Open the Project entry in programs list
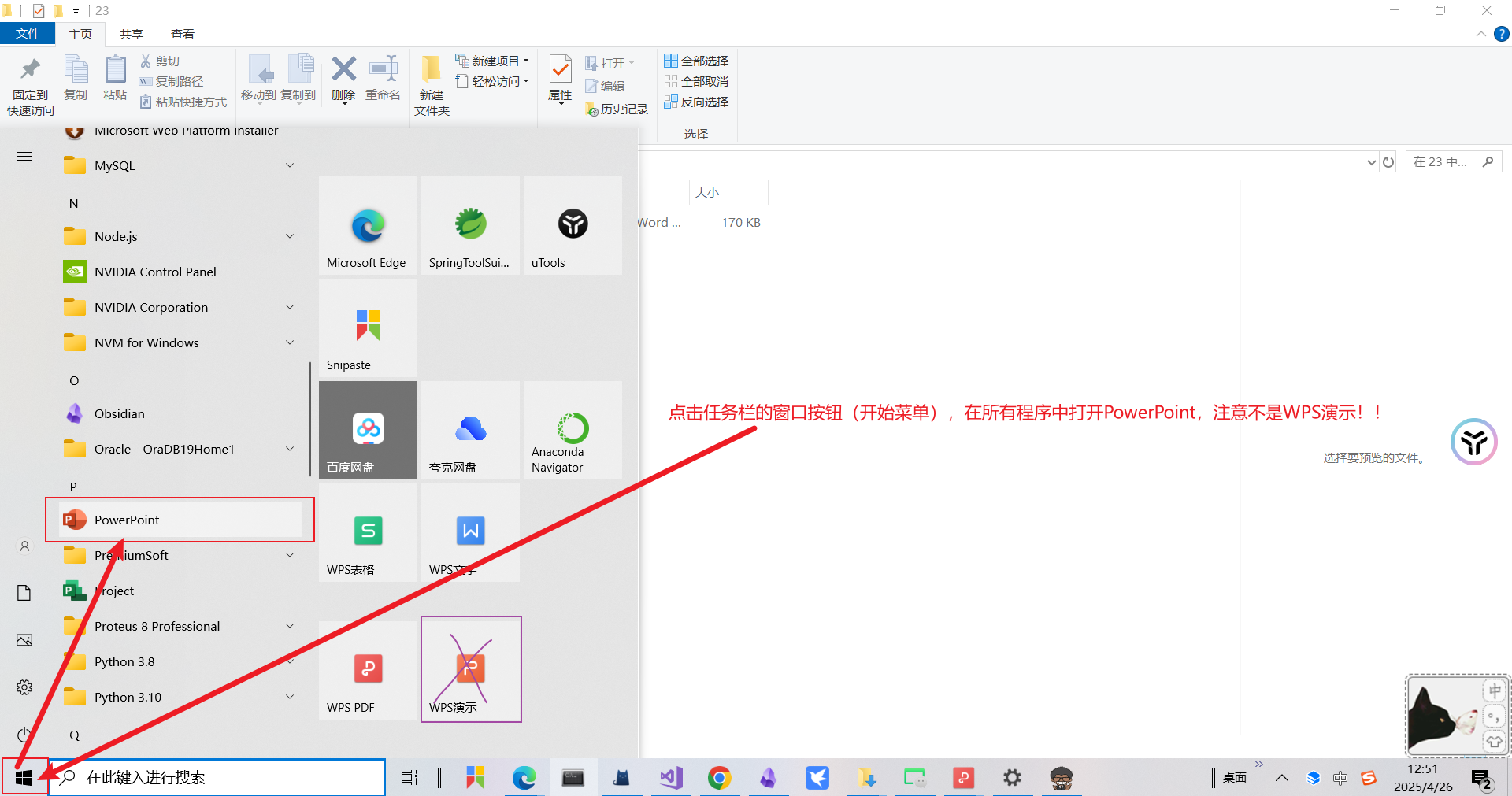Screen dimensions: 1512x796 point(181,591)
